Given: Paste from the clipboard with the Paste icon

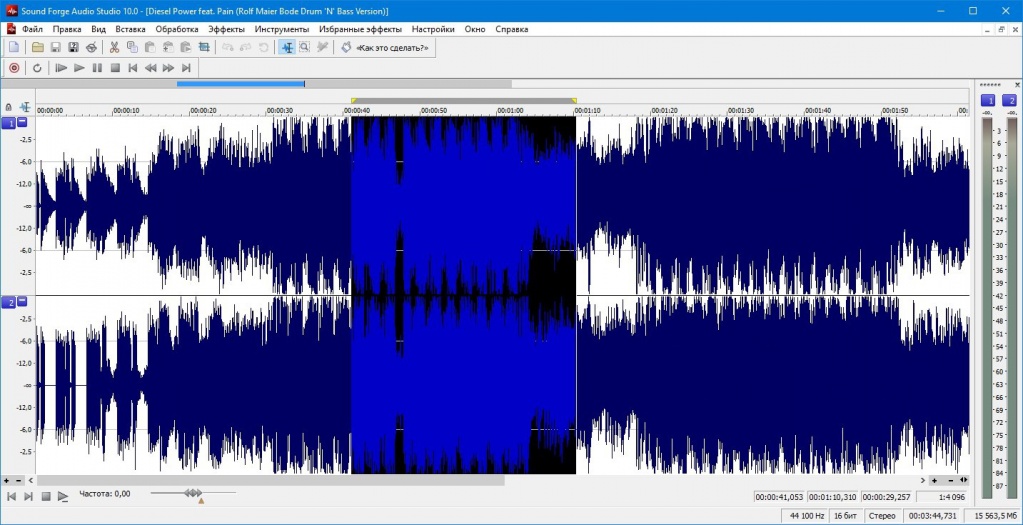Looking at the screenshot, I should (150, 47).
